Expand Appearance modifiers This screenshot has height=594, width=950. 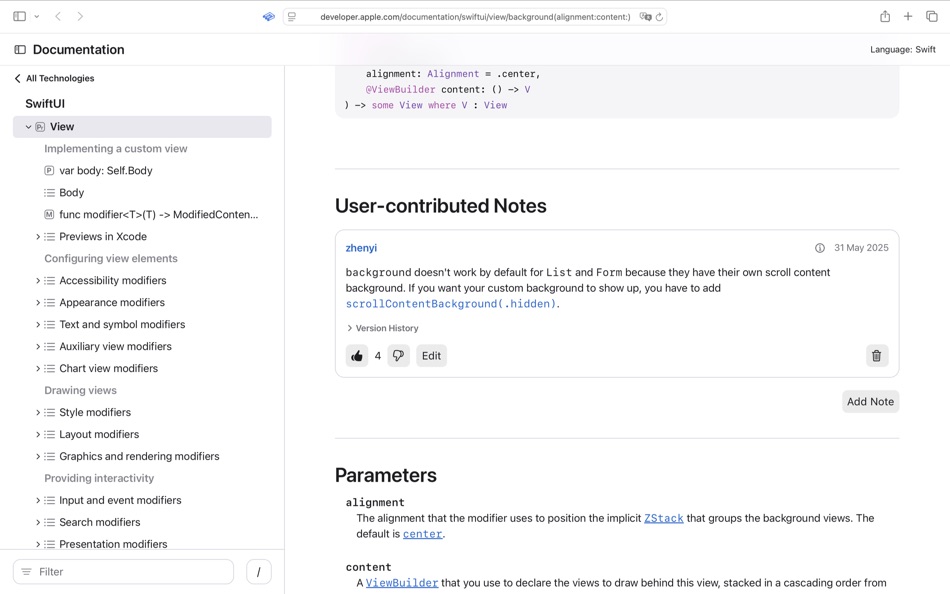click(38, 302)
